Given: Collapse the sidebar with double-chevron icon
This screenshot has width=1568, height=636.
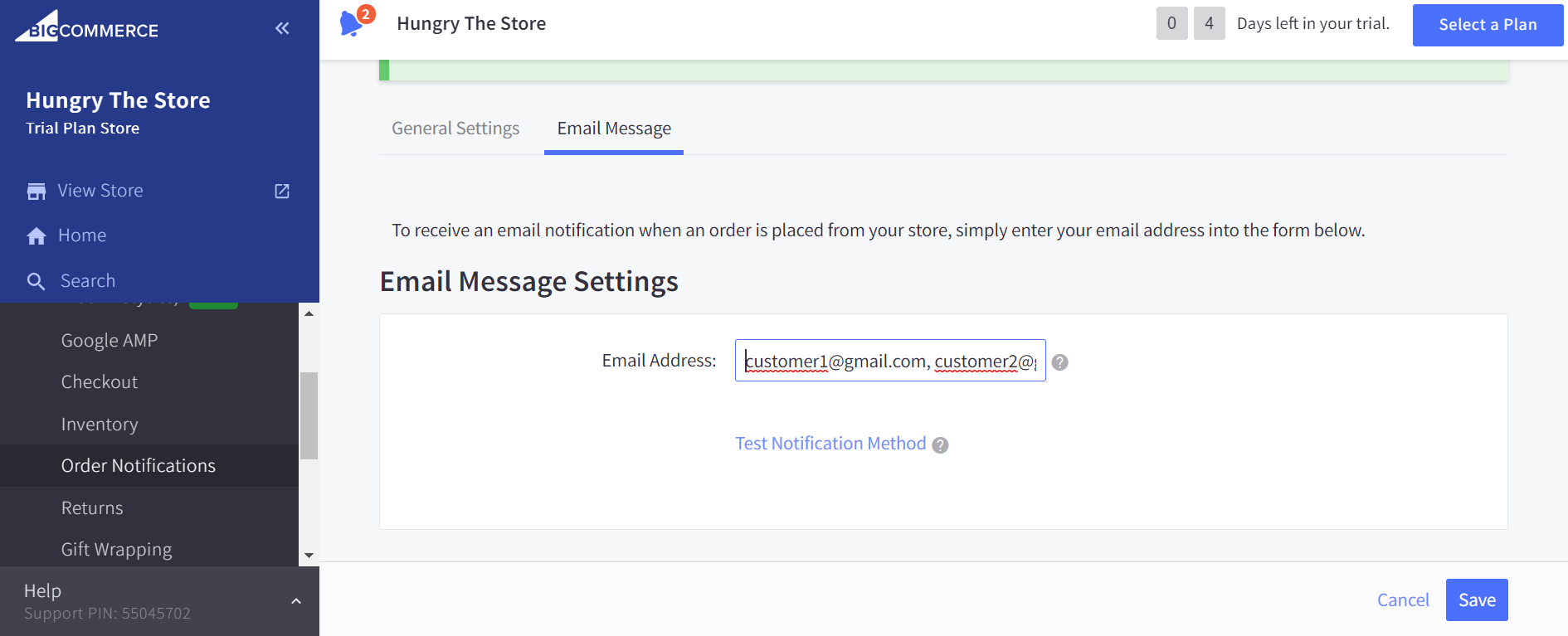Looking at the screenshot, I should [282, 28].
